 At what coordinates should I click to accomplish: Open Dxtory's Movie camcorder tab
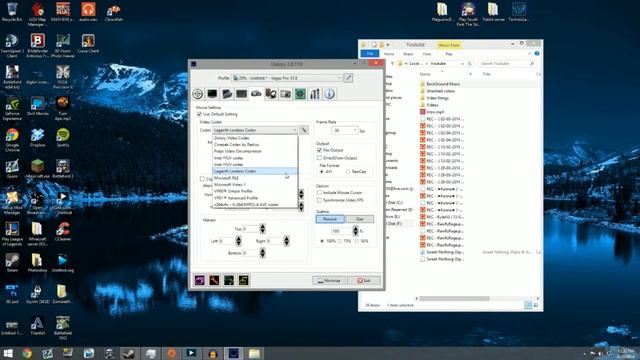256,94
